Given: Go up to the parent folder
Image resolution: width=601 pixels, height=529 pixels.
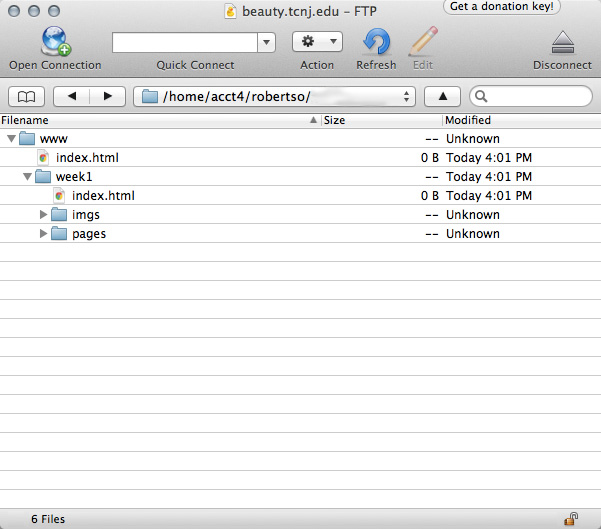Looking at the screenshot, I should point(442,97).
